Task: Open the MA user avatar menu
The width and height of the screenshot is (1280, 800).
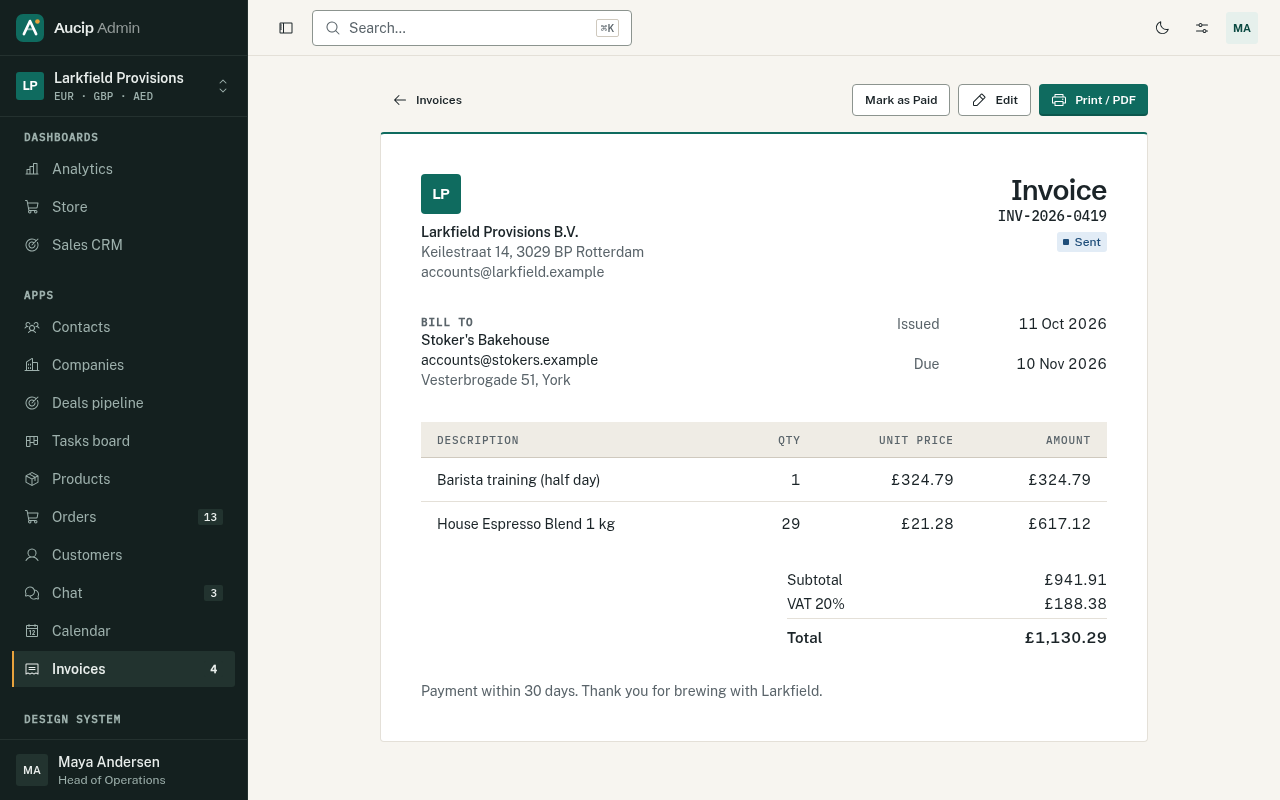Action: pyautogui.click(x=1242, y=28)
